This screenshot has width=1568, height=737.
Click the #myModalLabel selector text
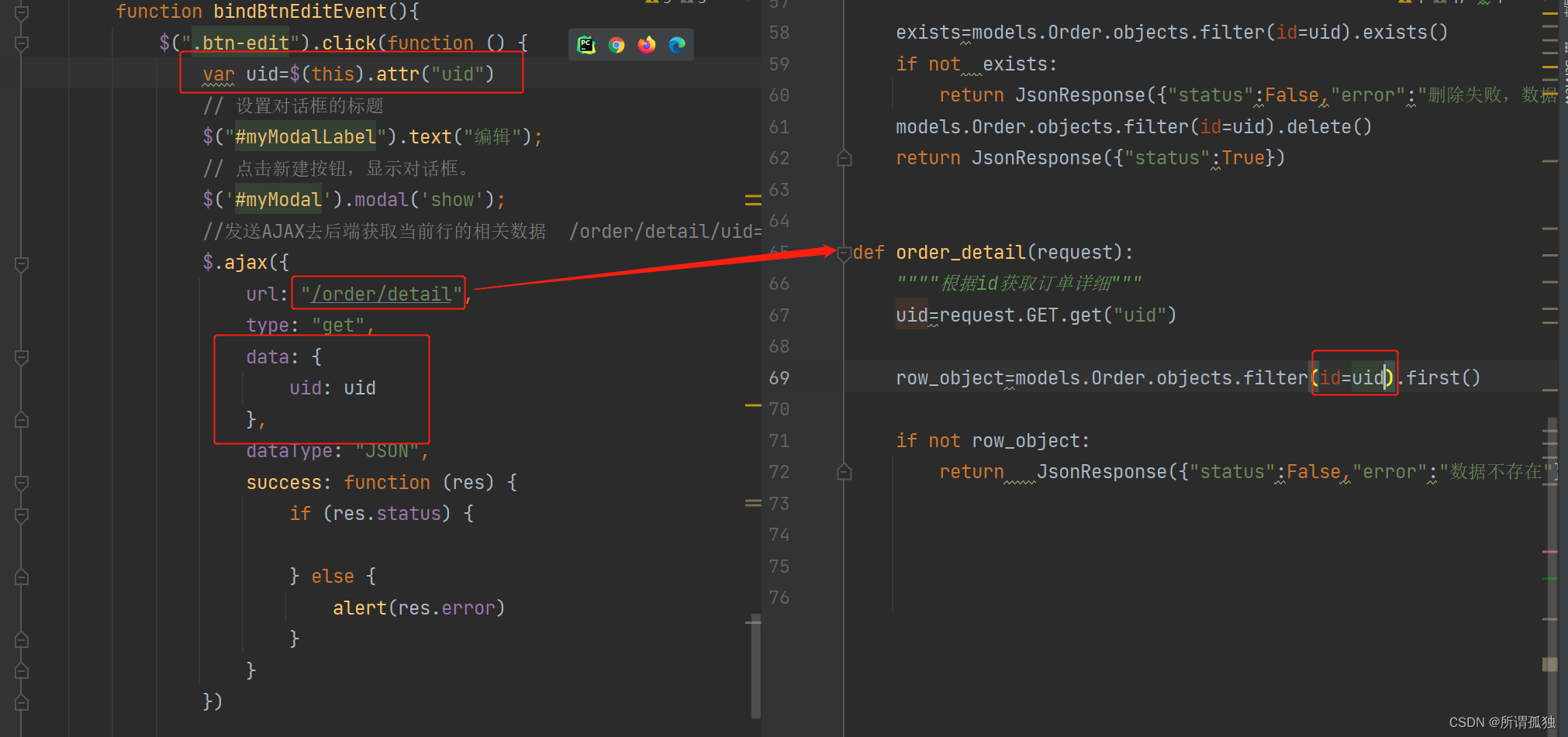point(306,137)
